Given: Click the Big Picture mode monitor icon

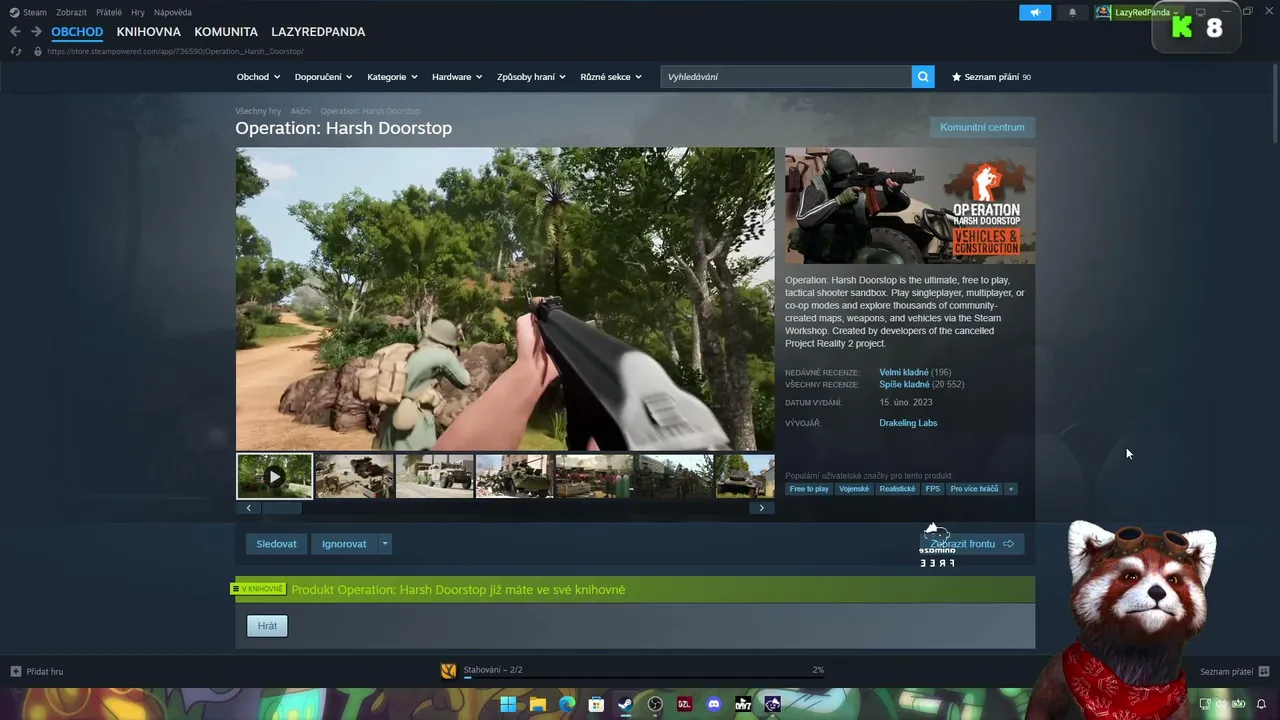Looking at the screenshot, I should click(1201, 13).
